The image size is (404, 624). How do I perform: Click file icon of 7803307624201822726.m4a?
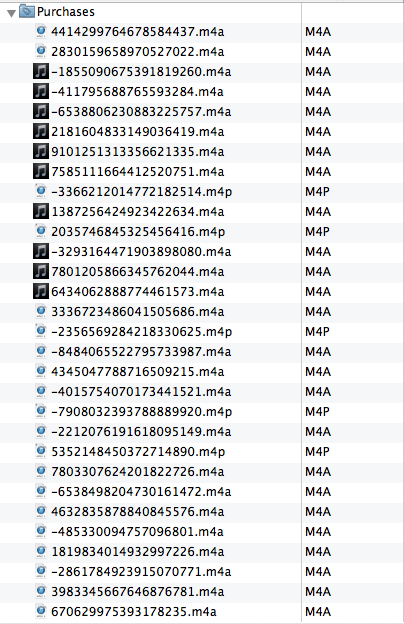pos(41,471)
